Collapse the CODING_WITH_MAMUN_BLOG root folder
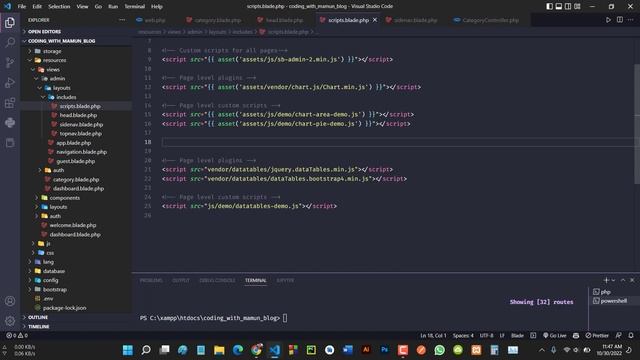640x360 pixels. coord(76,41)
